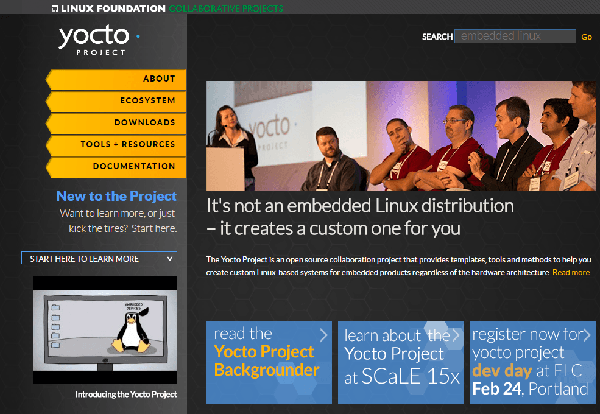Image resolution: width=600 pixels, height=414 pixels.
Task: Open the Downloads menu item
Action: [x=116, y=123]
